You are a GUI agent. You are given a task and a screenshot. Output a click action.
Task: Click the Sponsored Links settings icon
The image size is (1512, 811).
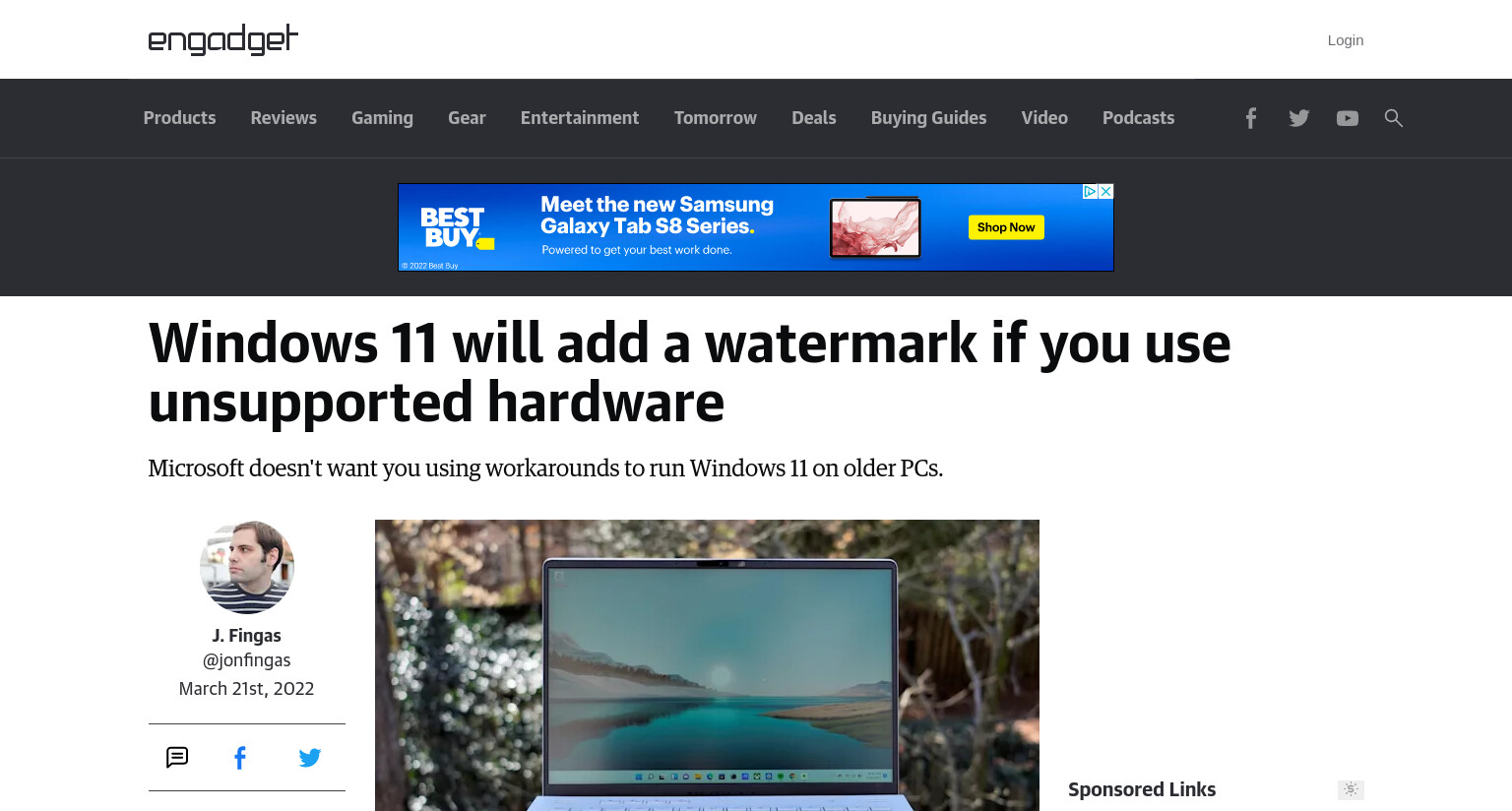(1351, 789)
